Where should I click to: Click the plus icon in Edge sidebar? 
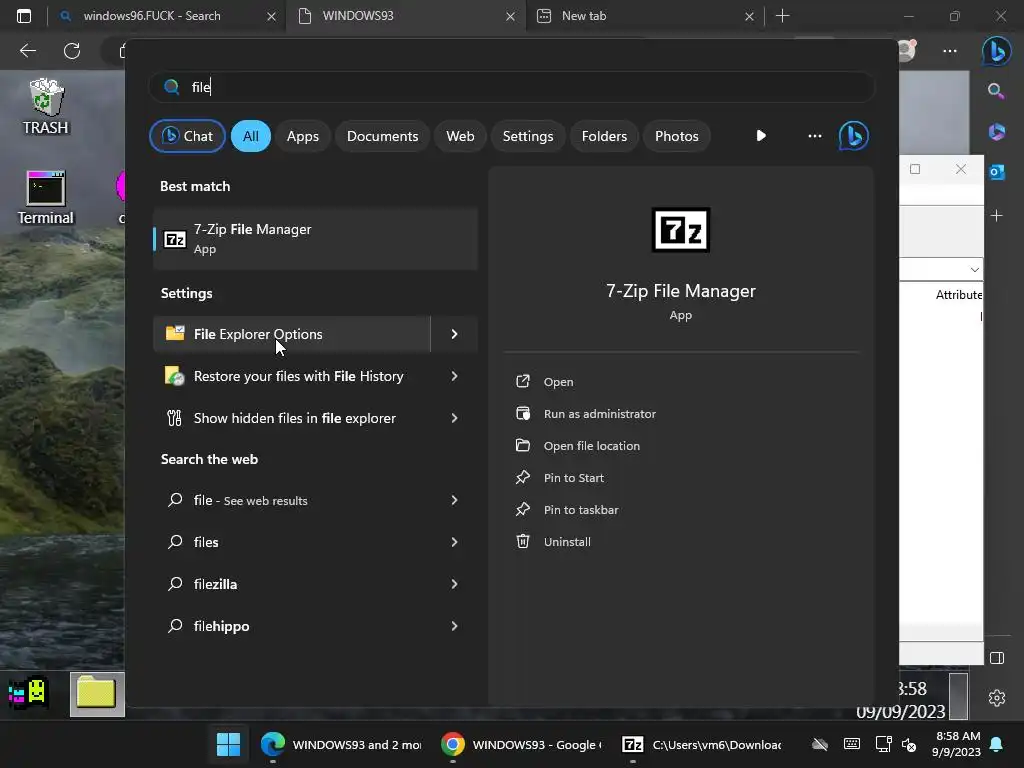click(x=997, y=216)
